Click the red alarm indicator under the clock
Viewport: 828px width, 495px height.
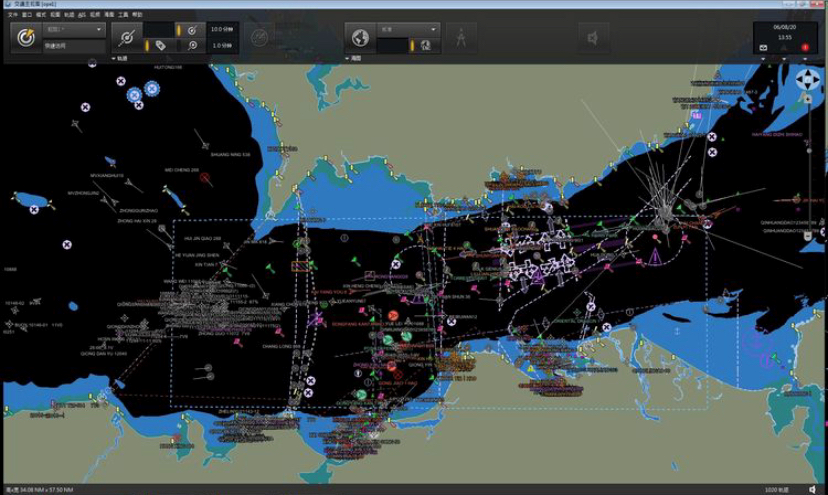(x=805, y=48)
